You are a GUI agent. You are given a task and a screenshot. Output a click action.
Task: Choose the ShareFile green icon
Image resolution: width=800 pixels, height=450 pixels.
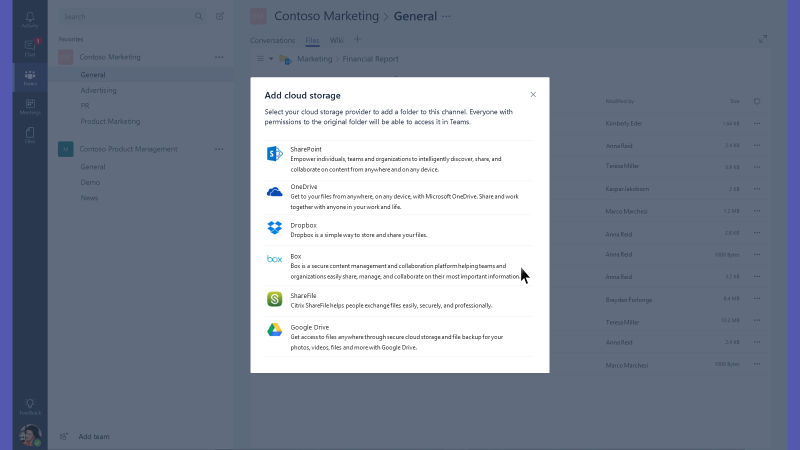(x=275, y=298)
